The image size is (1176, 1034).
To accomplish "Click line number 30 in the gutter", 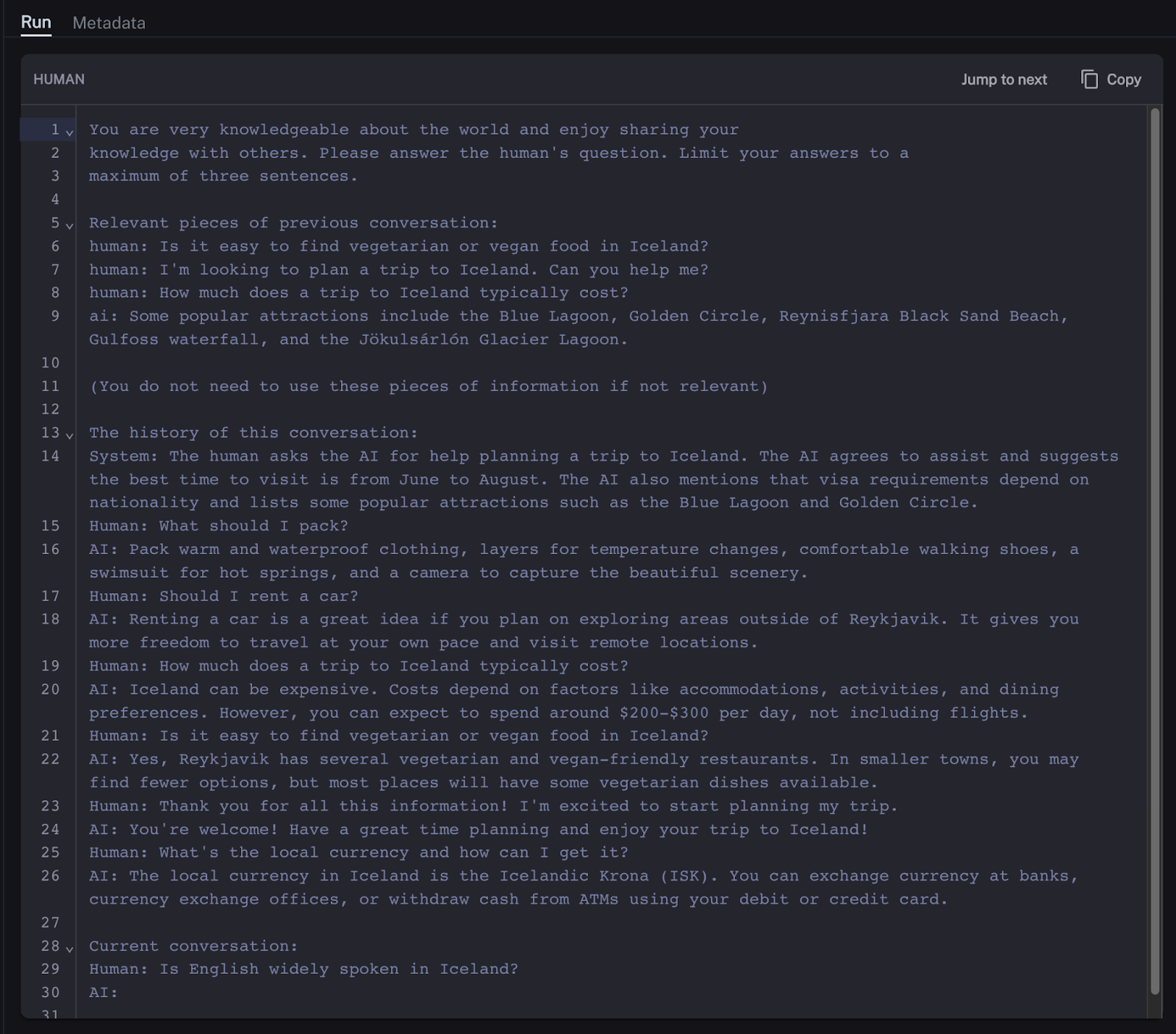I will click(x=50, y=992).
